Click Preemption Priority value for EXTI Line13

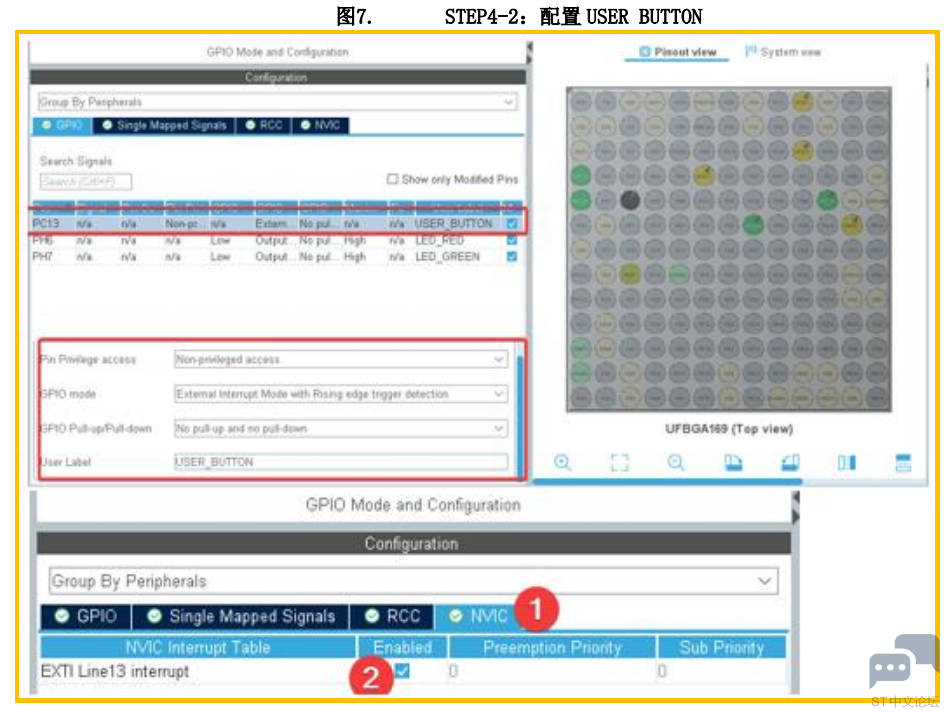[453, 671]
